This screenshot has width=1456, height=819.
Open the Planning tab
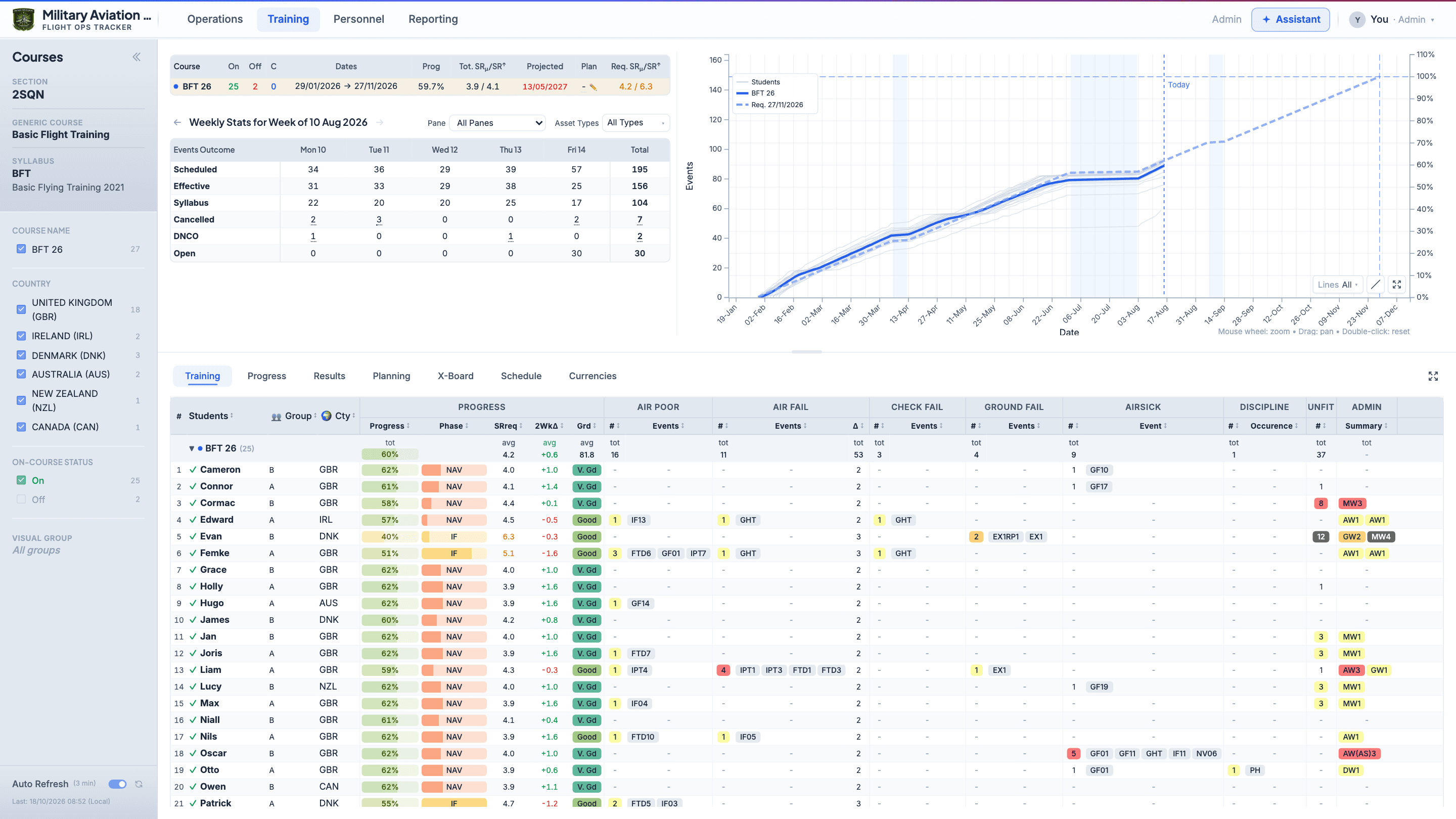[x=391, y=376]
